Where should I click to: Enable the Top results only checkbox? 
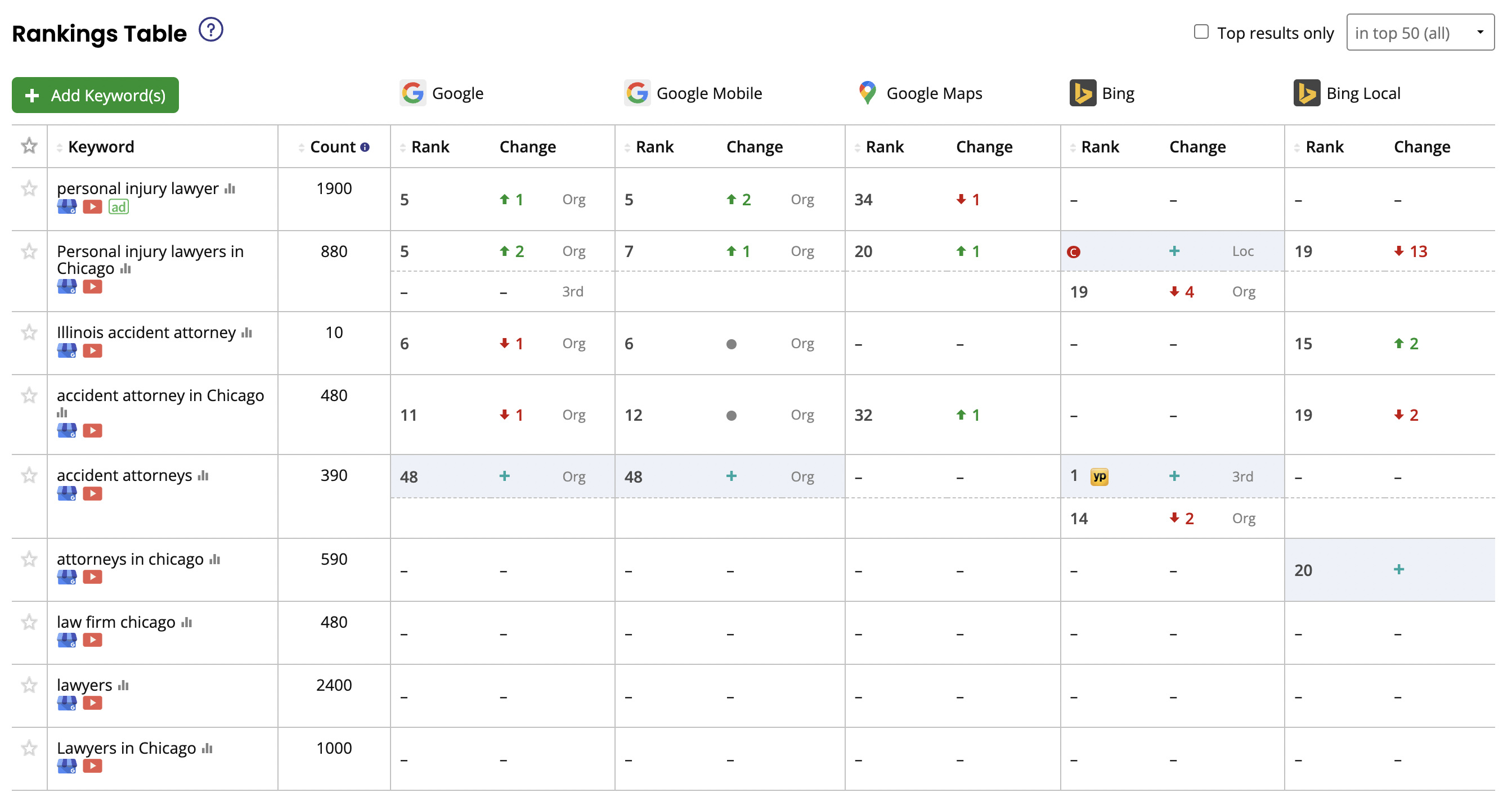click(x=1201, y=31)
